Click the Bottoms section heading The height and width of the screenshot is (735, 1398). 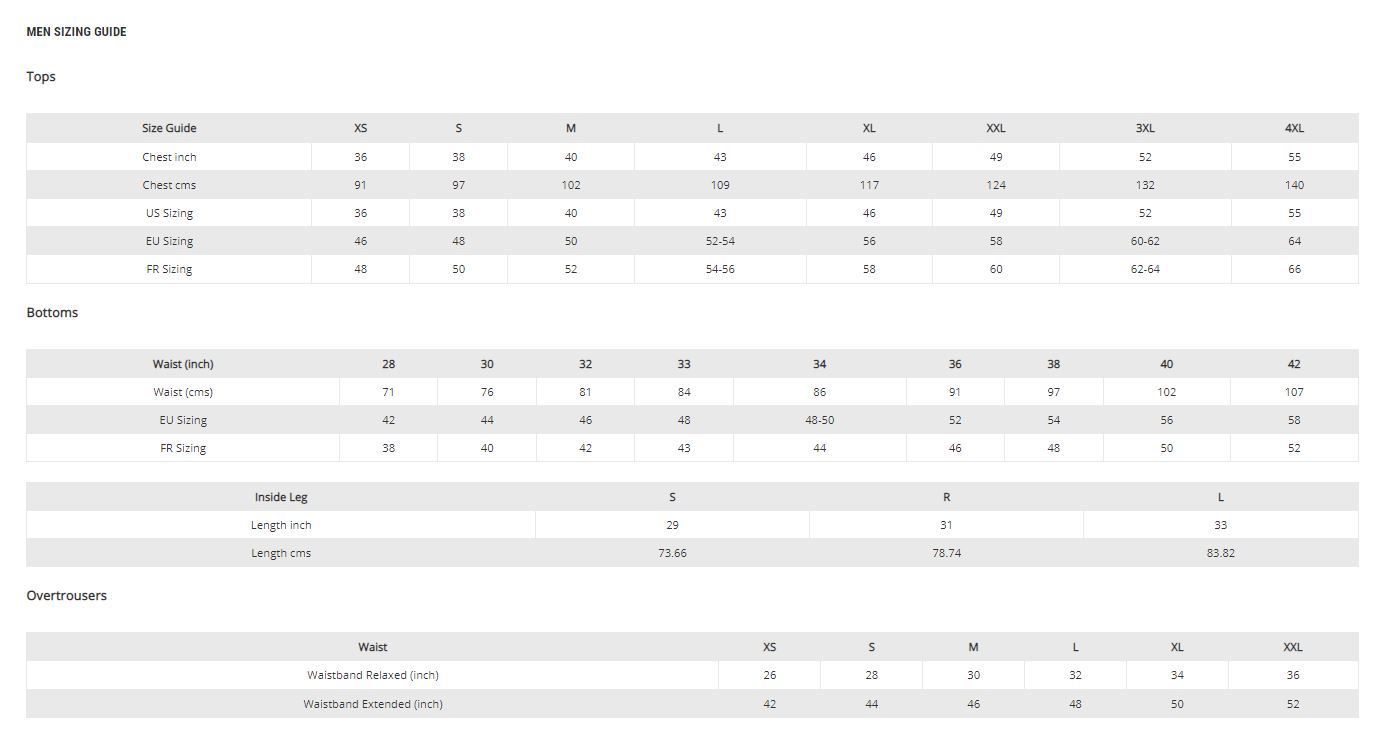[x=52, y=313]
